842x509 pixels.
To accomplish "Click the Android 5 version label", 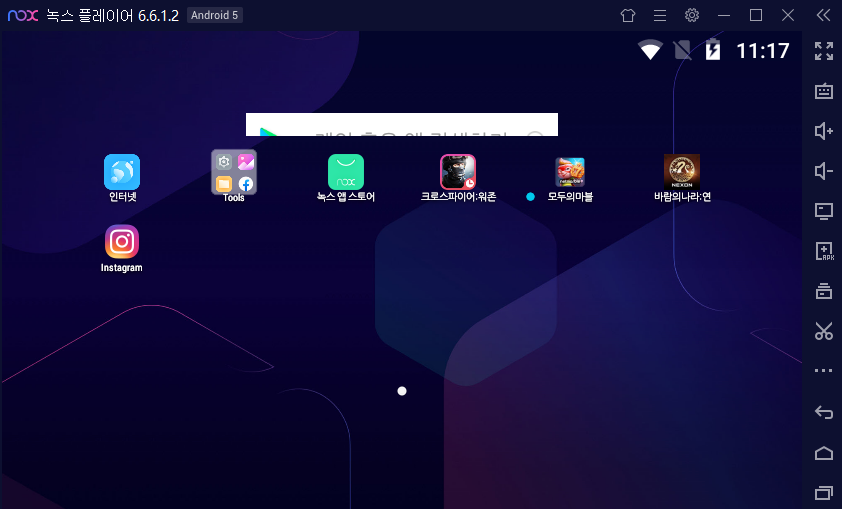I will pos(214,15).
